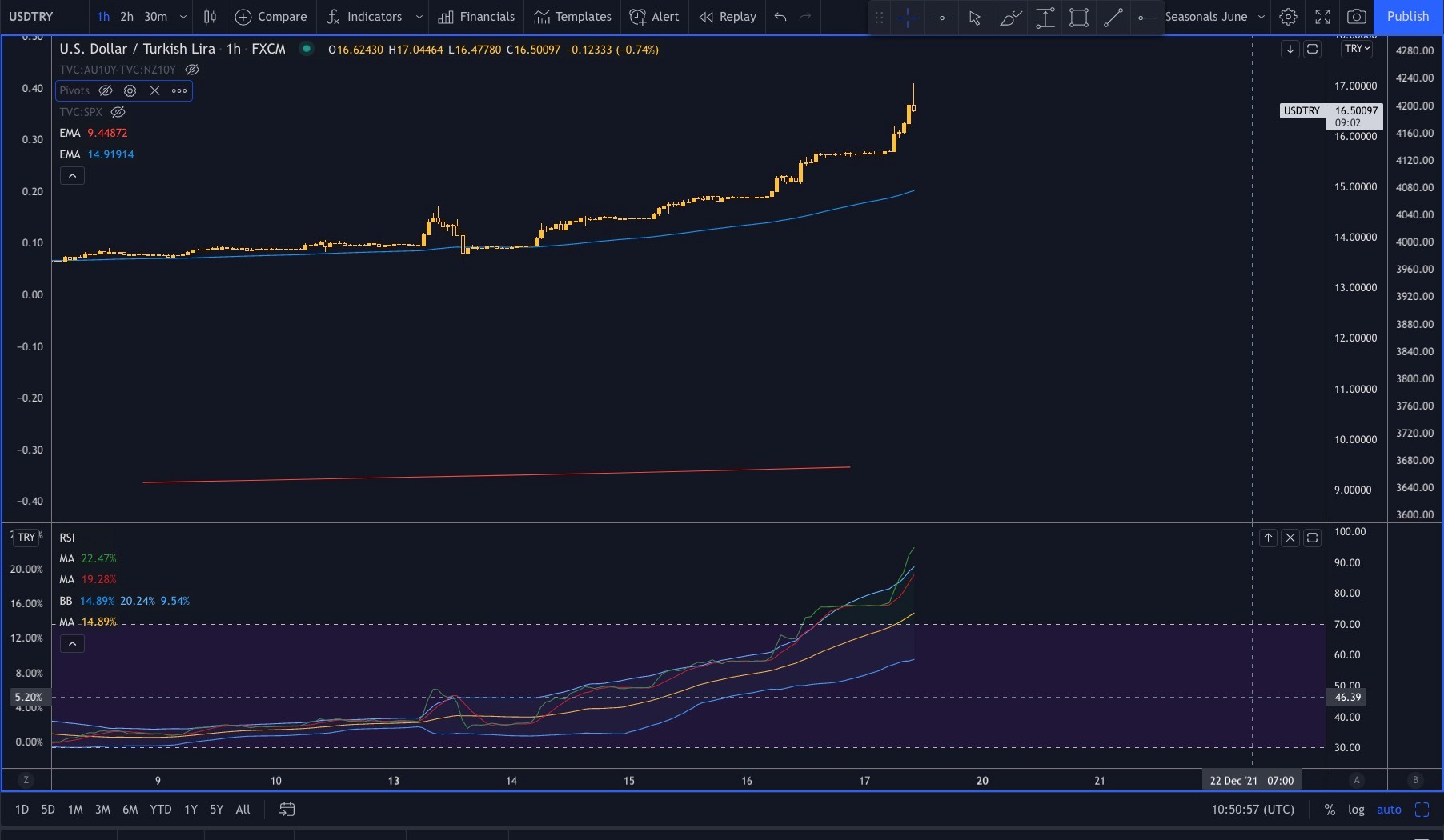Open chart settings gear in top toolbar
The width and height of the screenshot is (1444, 840).
point(1288,17)
